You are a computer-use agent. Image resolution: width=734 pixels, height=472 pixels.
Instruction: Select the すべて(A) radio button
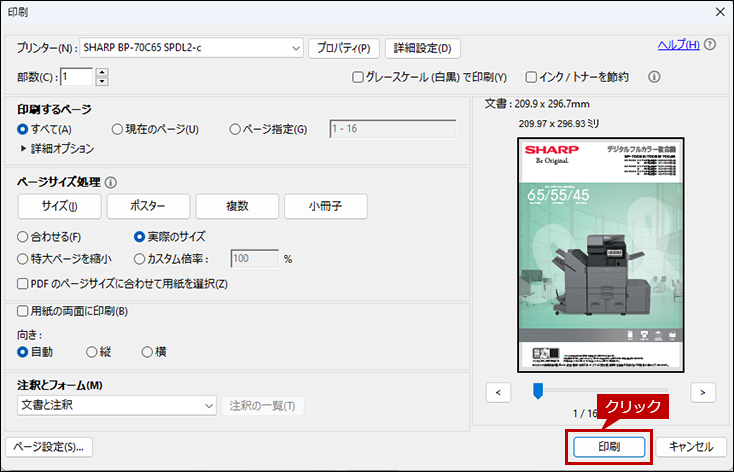(22, 129)
